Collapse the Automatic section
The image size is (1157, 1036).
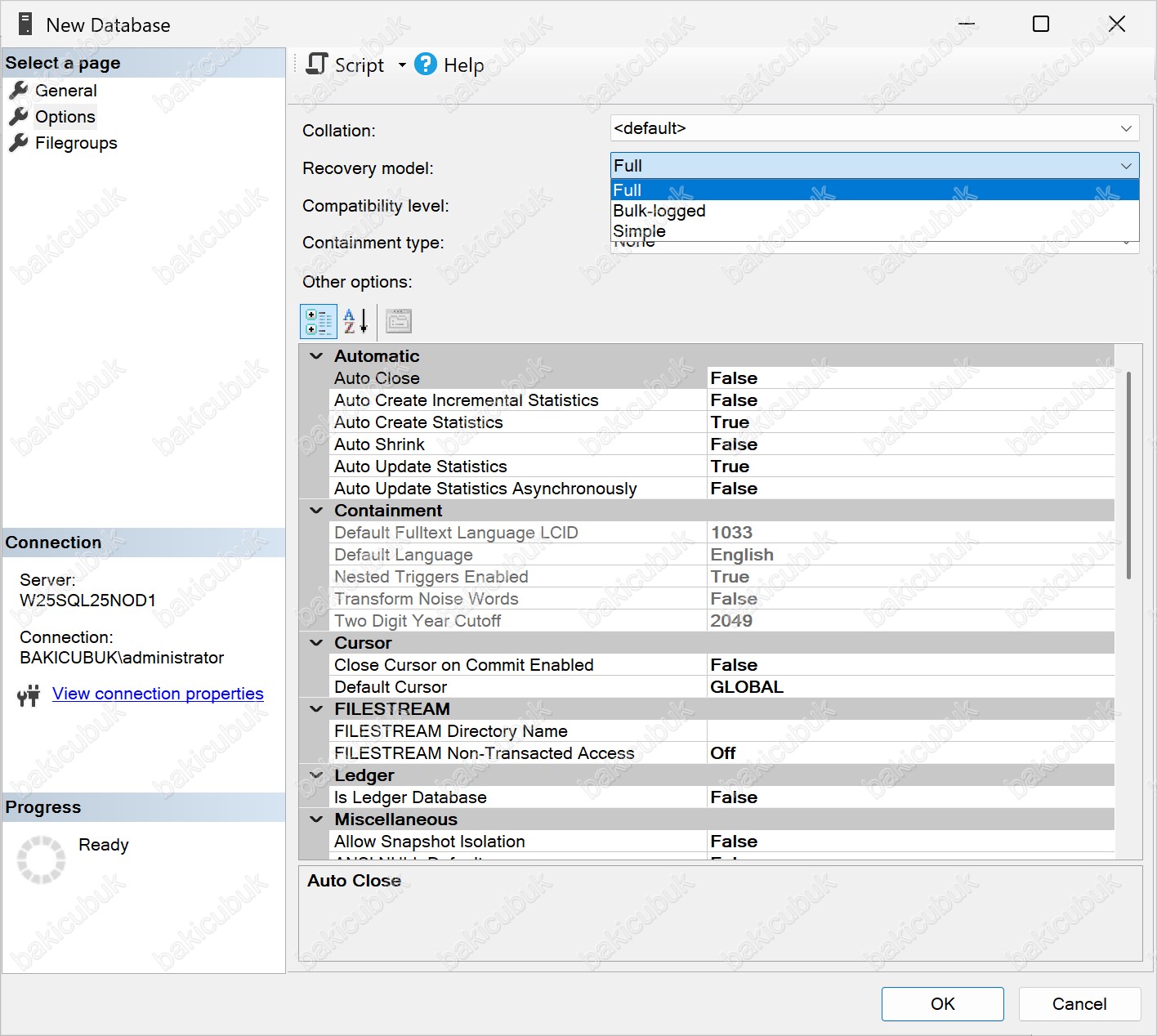point(316,356)
